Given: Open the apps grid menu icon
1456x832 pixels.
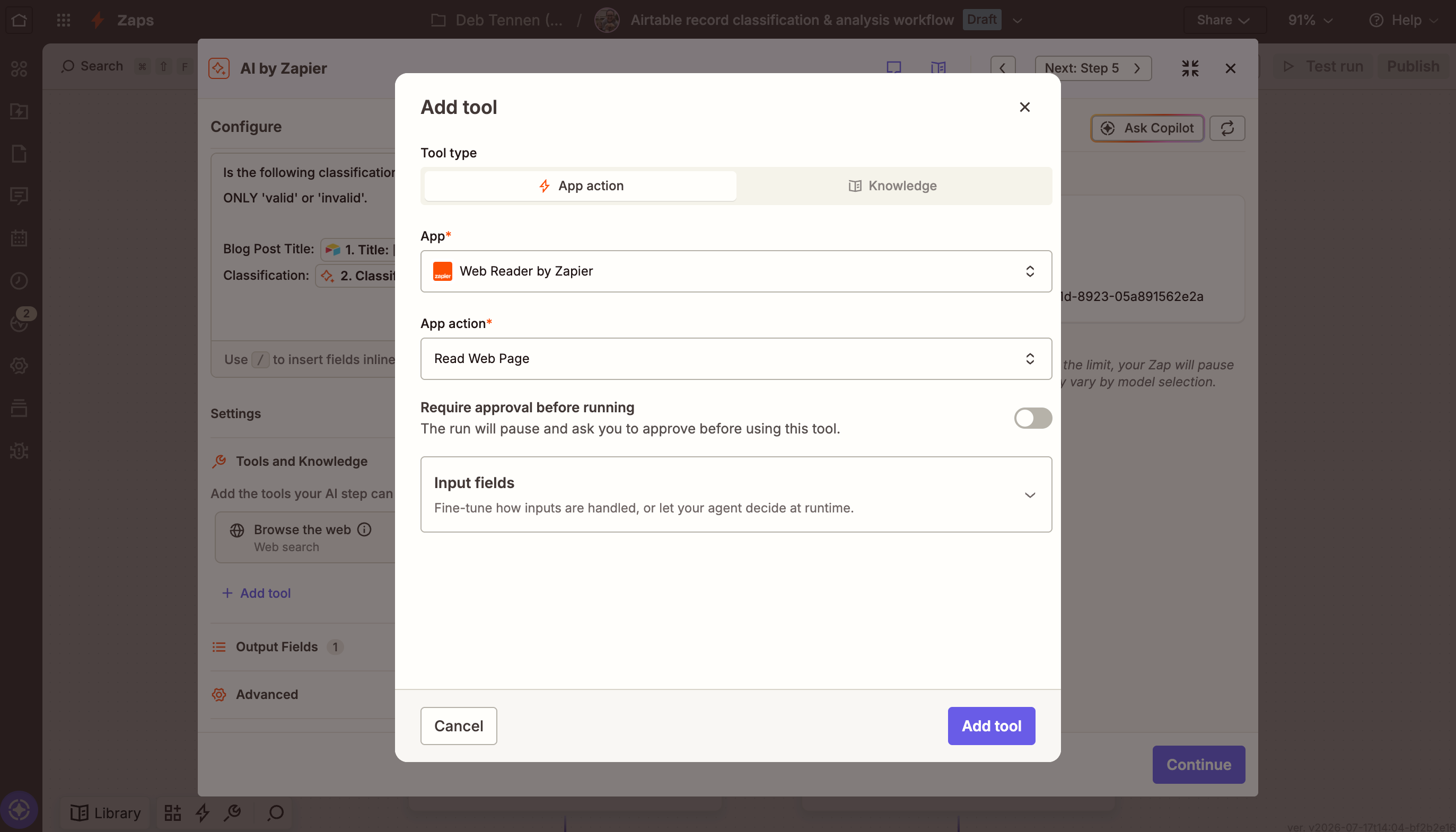Looking at the screenshot, I should (x=64, y=20).
